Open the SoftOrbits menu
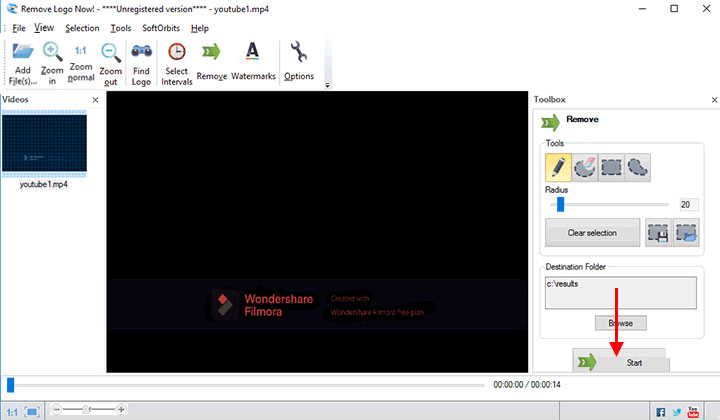This screenshot has width=720, height=420. click(161, 28)
